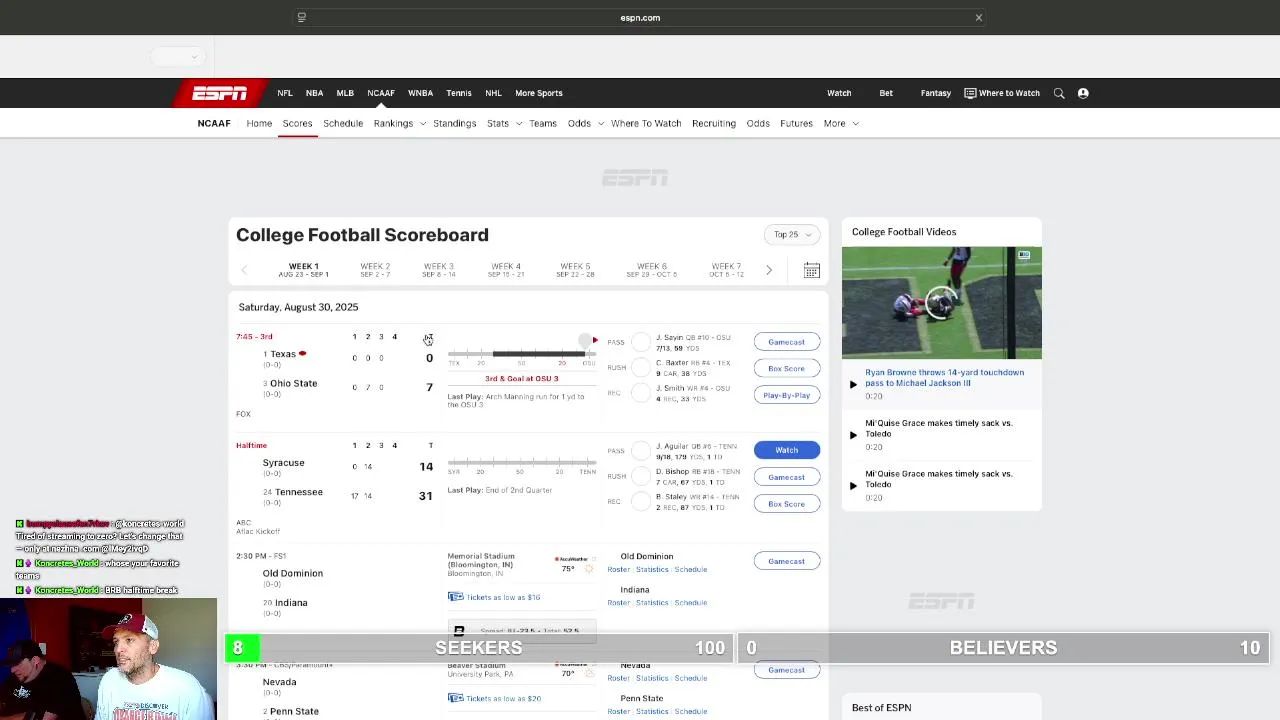1280x720 pixels.
Task: Open the Top 25 dropdown
Action: [794, 234]
